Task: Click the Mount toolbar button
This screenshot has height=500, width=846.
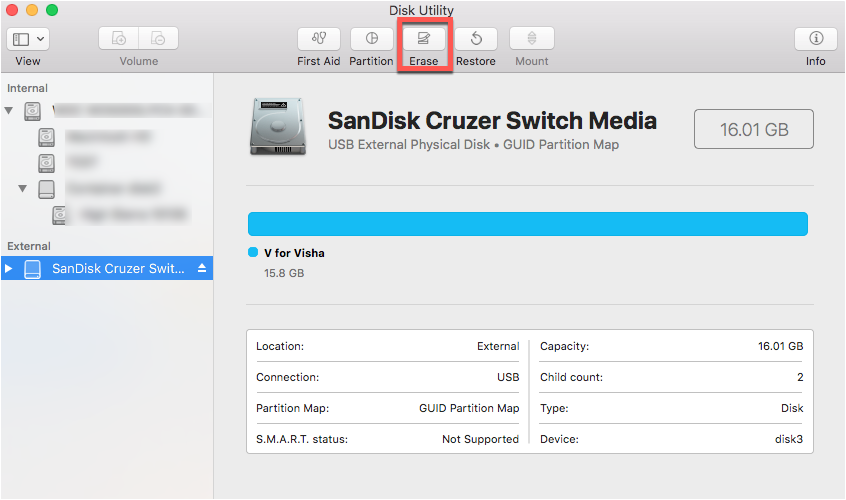Action: click(x=531, y=38)
